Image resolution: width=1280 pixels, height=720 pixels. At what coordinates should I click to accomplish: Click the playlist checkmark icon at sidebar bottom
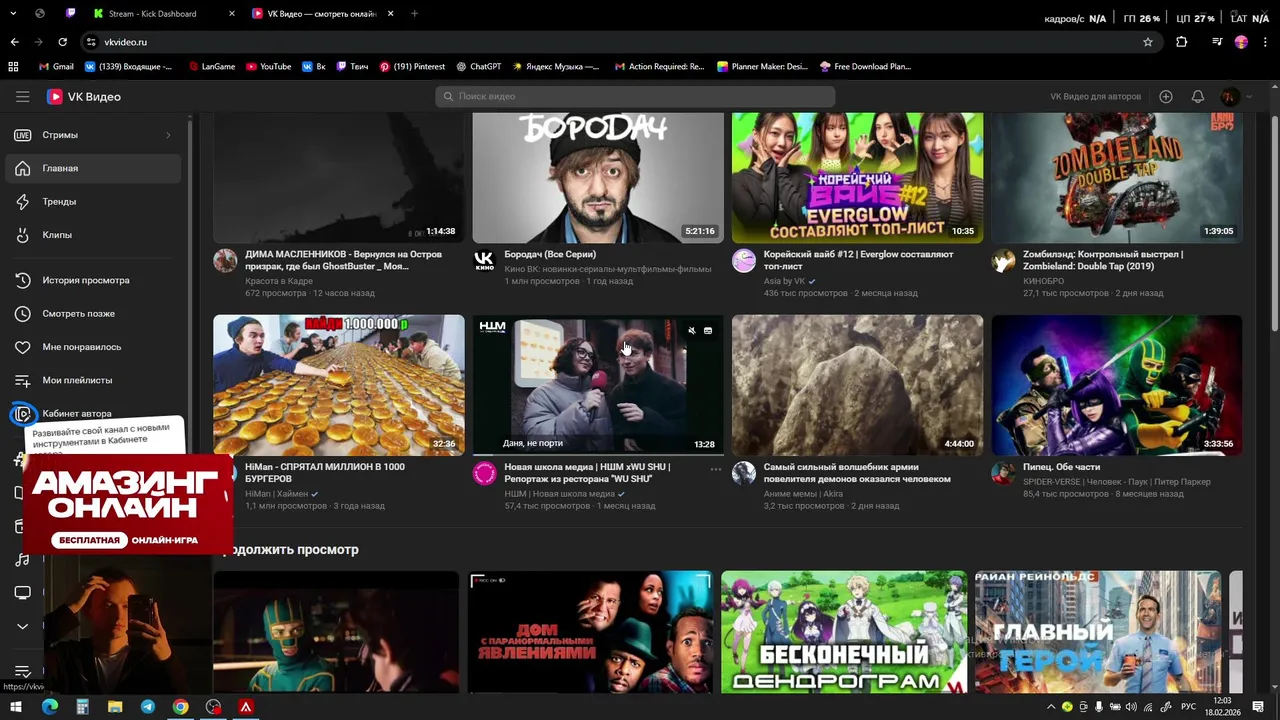(x=22, y=672)
